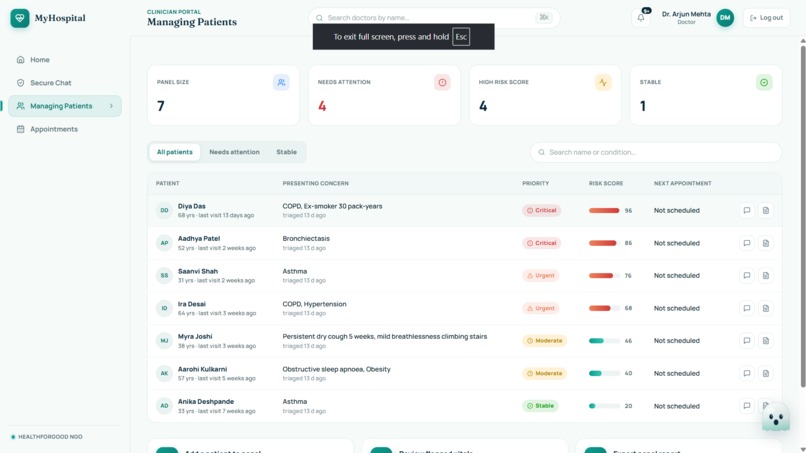Click the Stable badge for Anika Deshpande
Viewport: 806px width, 453px height.
pos(540,406)
